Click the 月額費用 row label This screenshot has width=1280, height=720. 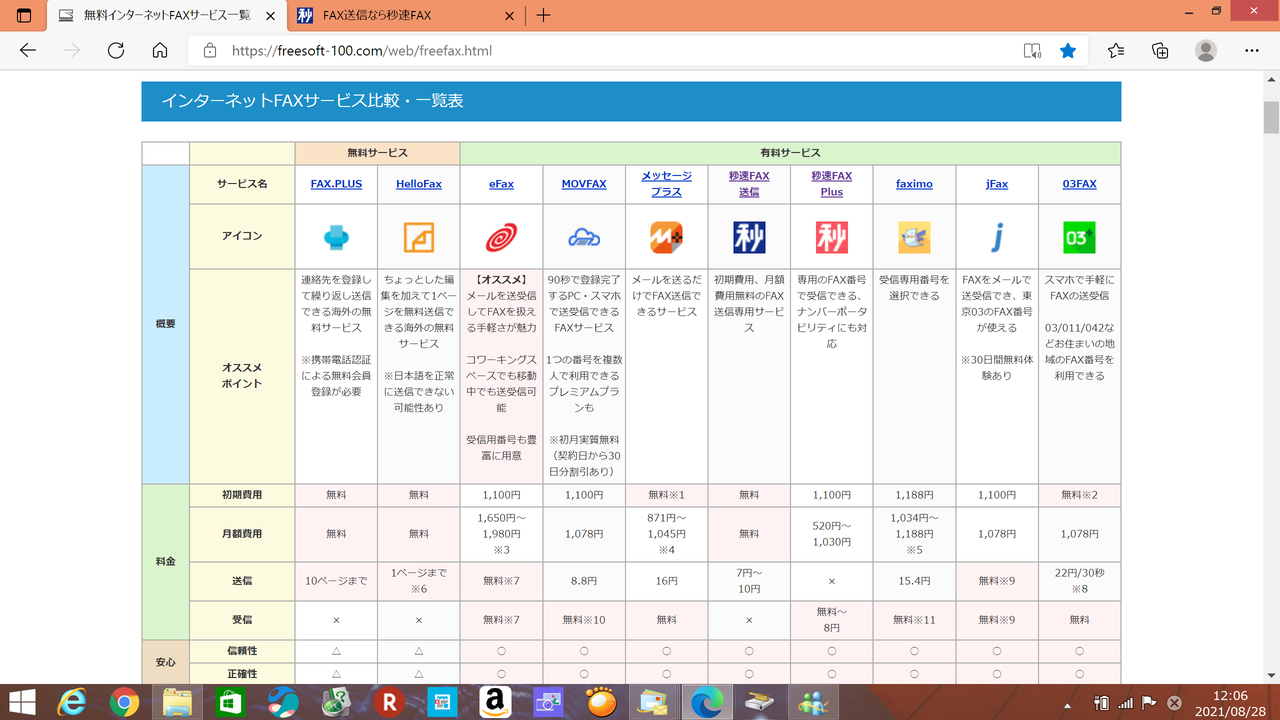pyautogui.click(x=242, y=534)
